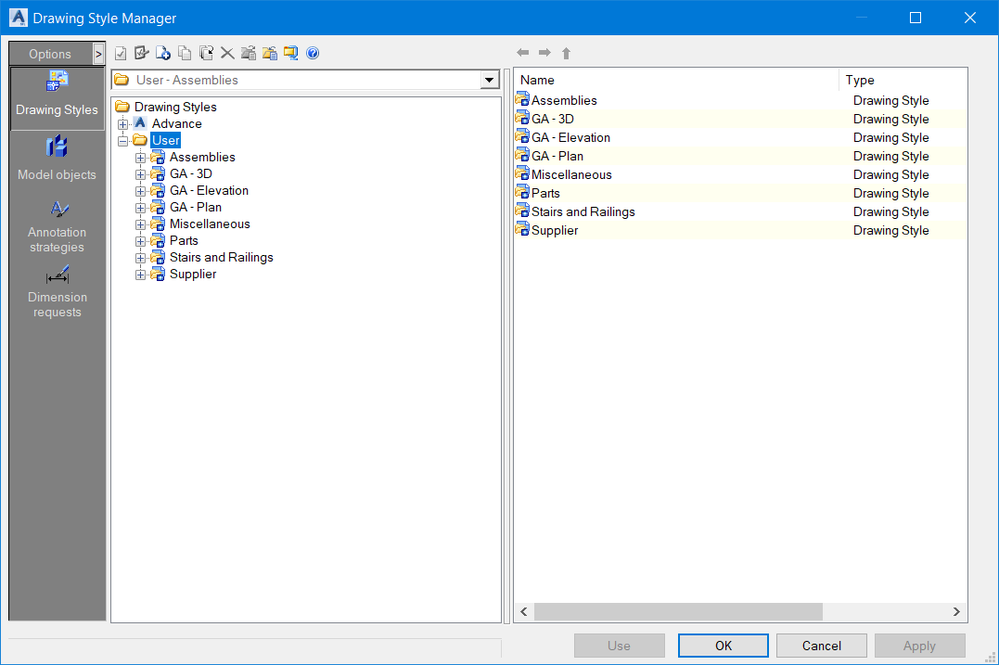Screen dimensions: 999x665
Task: Select Stairs and Railings in the tree
Action: [x=221, y=257]
